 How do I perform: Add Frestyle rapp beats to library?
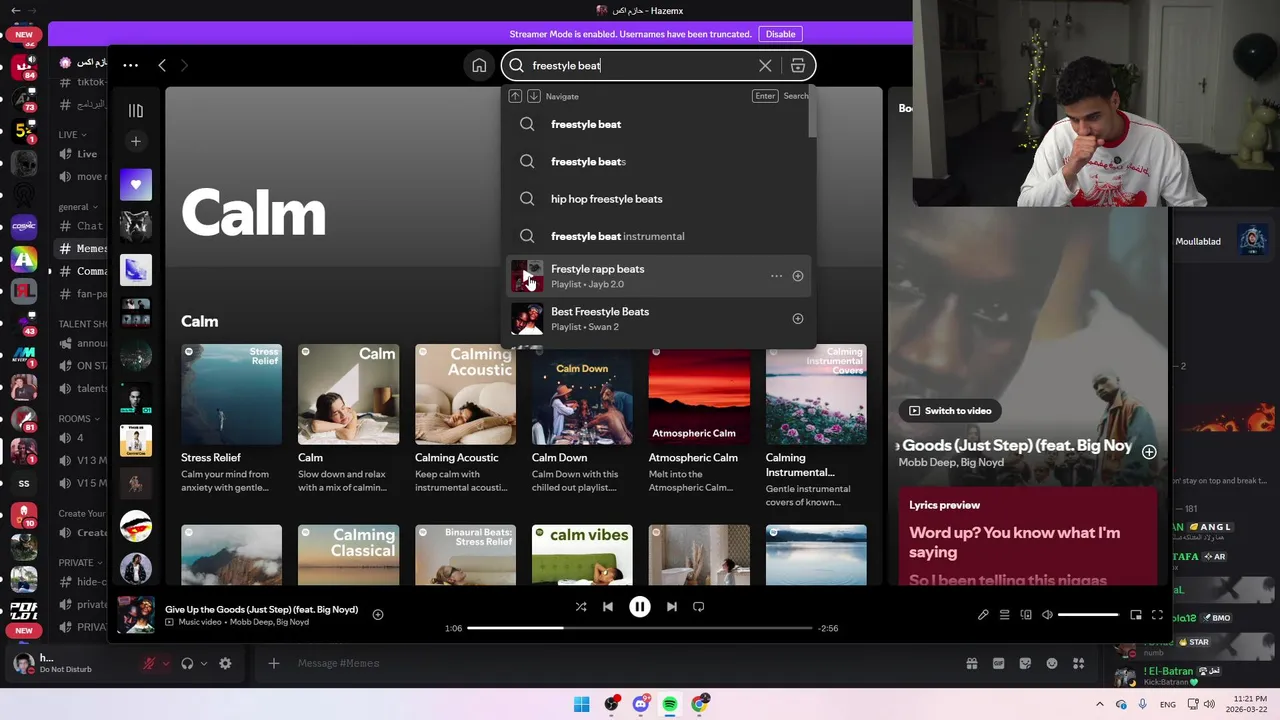(x=798, y=276)
